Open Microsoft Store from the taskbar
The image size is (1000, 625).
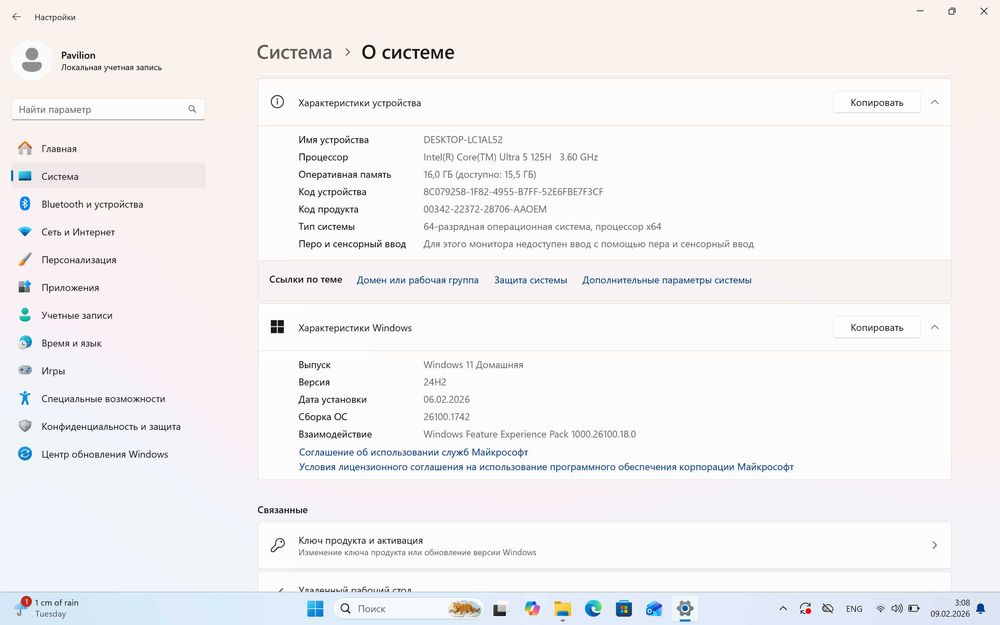(x=624, y=608)
